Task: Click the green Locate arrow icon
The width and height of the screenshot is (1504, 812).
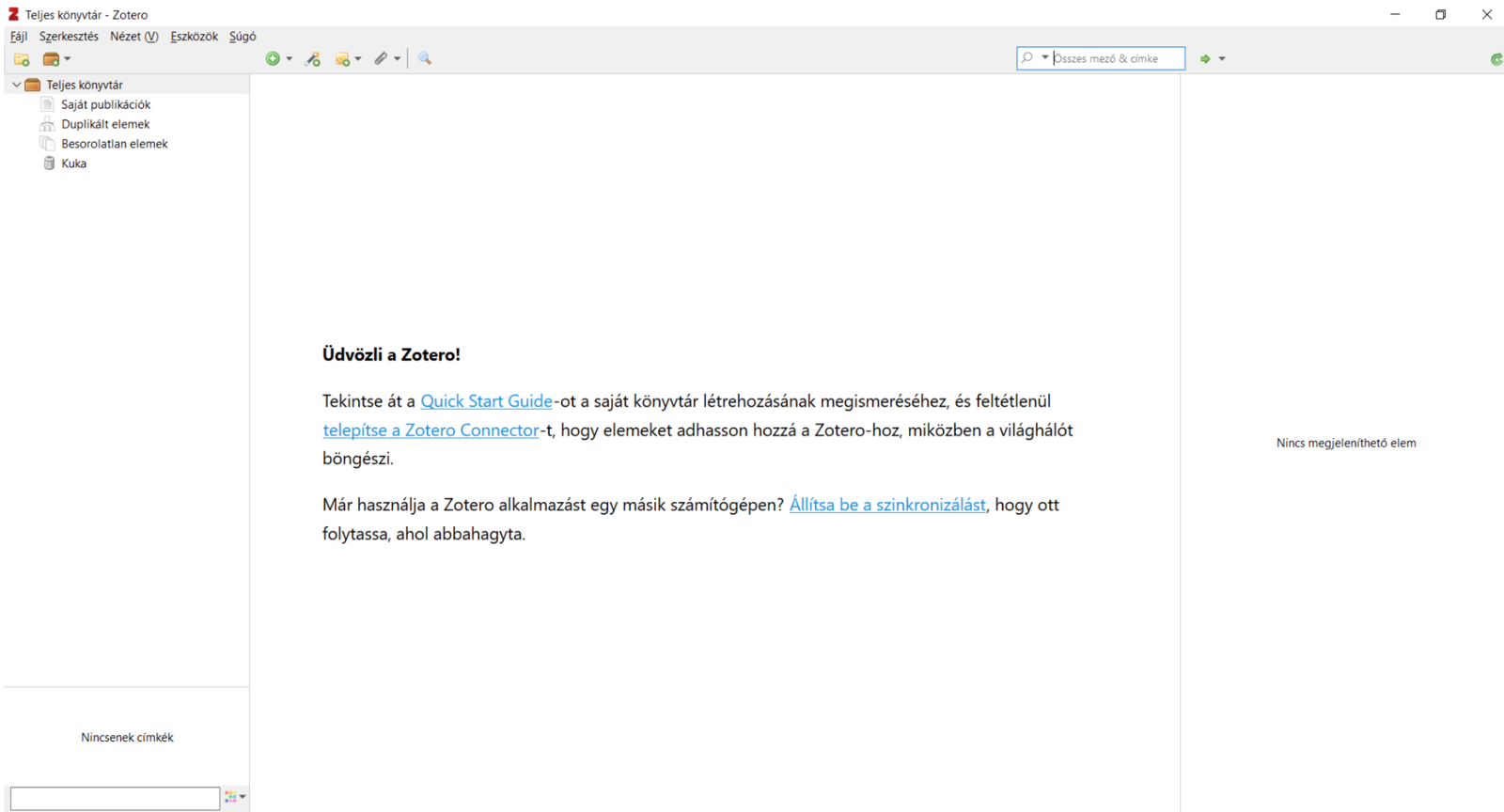Action: [x=1205, y=59]
